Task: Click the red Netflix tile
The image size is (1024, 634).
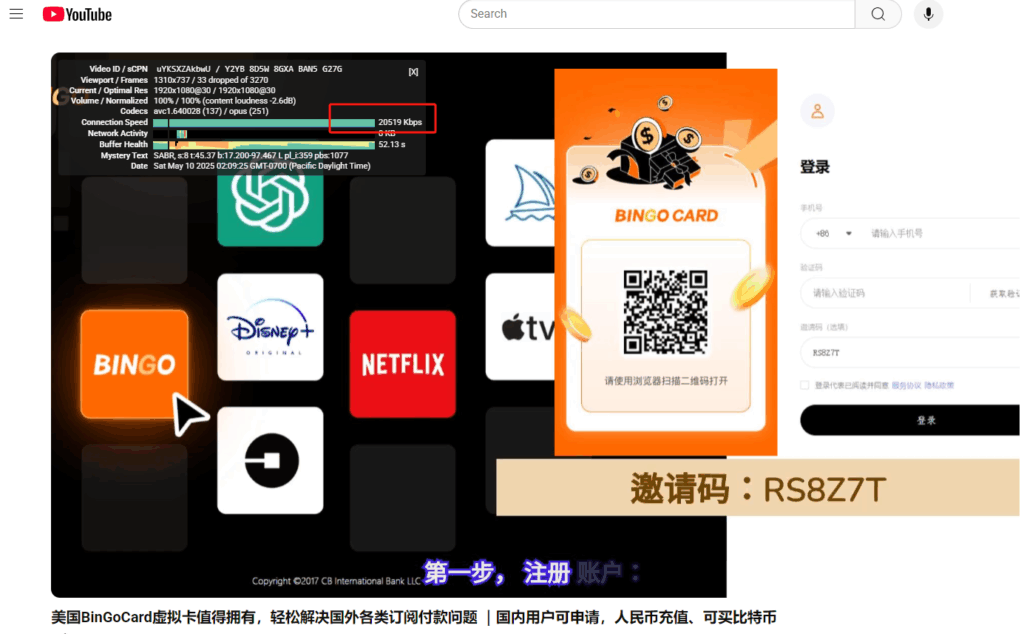Action: click(x=402, y=364)
